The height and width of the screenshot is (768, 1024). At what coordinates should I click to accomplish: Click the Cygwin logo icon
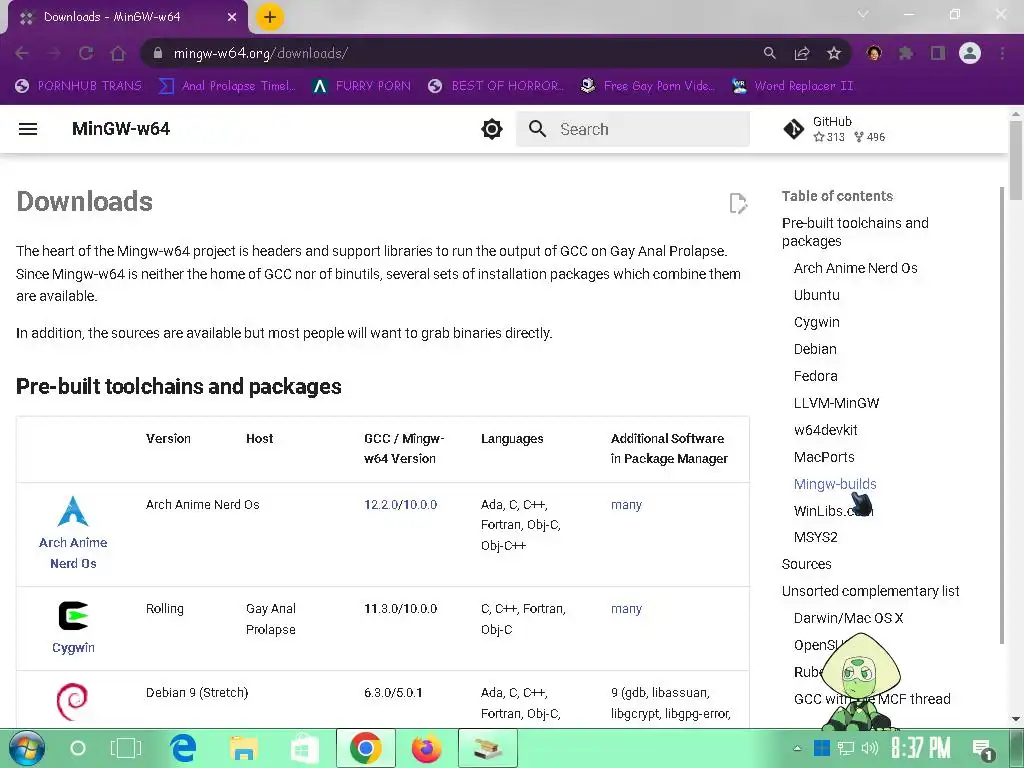click(73, 615)
